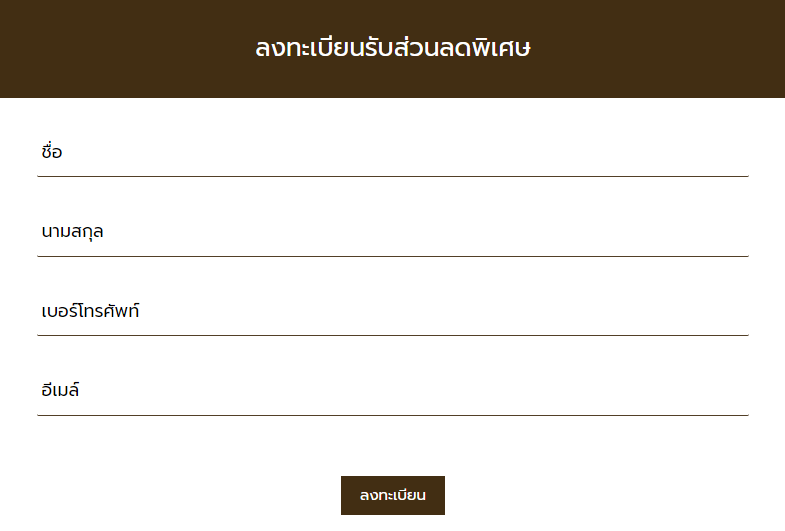The height and width of the screenshot is (531, 785).
Task: Click the ลงทะเบียนรับส่วนลดพิเศษ header title
Action: click(x=392, y=48)
